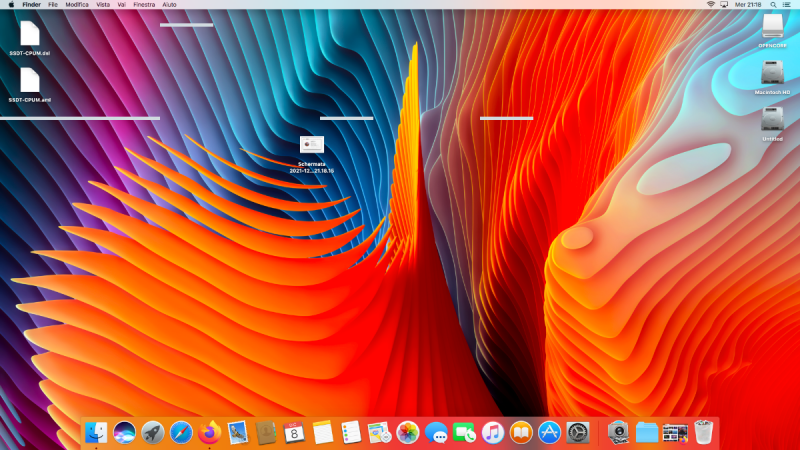Launch Siri from the Dock

tap(125, 432)
